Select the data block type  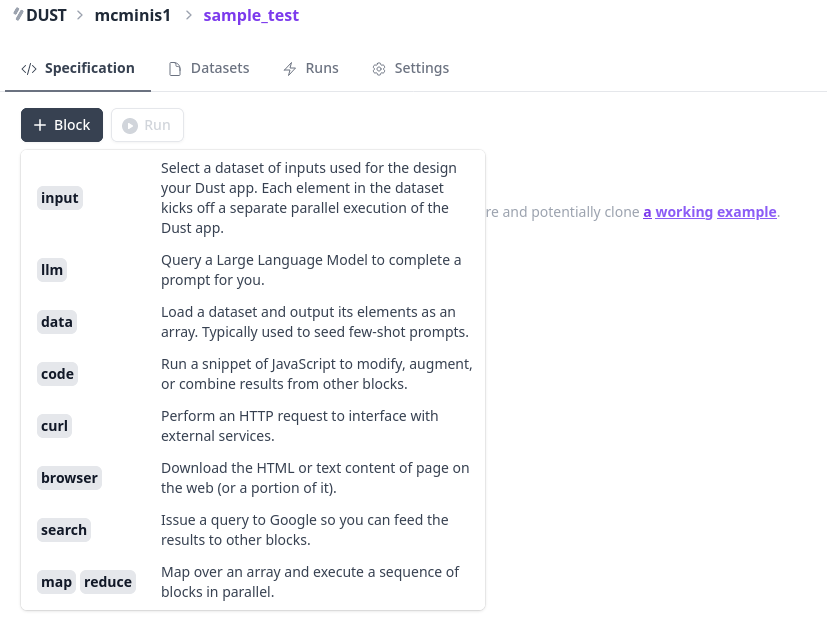(253, 322)
